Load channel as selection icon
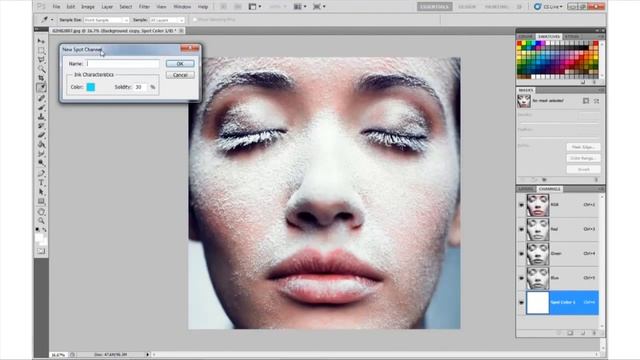640x360 pixels. pyautogui.click(x=559, y=333)
